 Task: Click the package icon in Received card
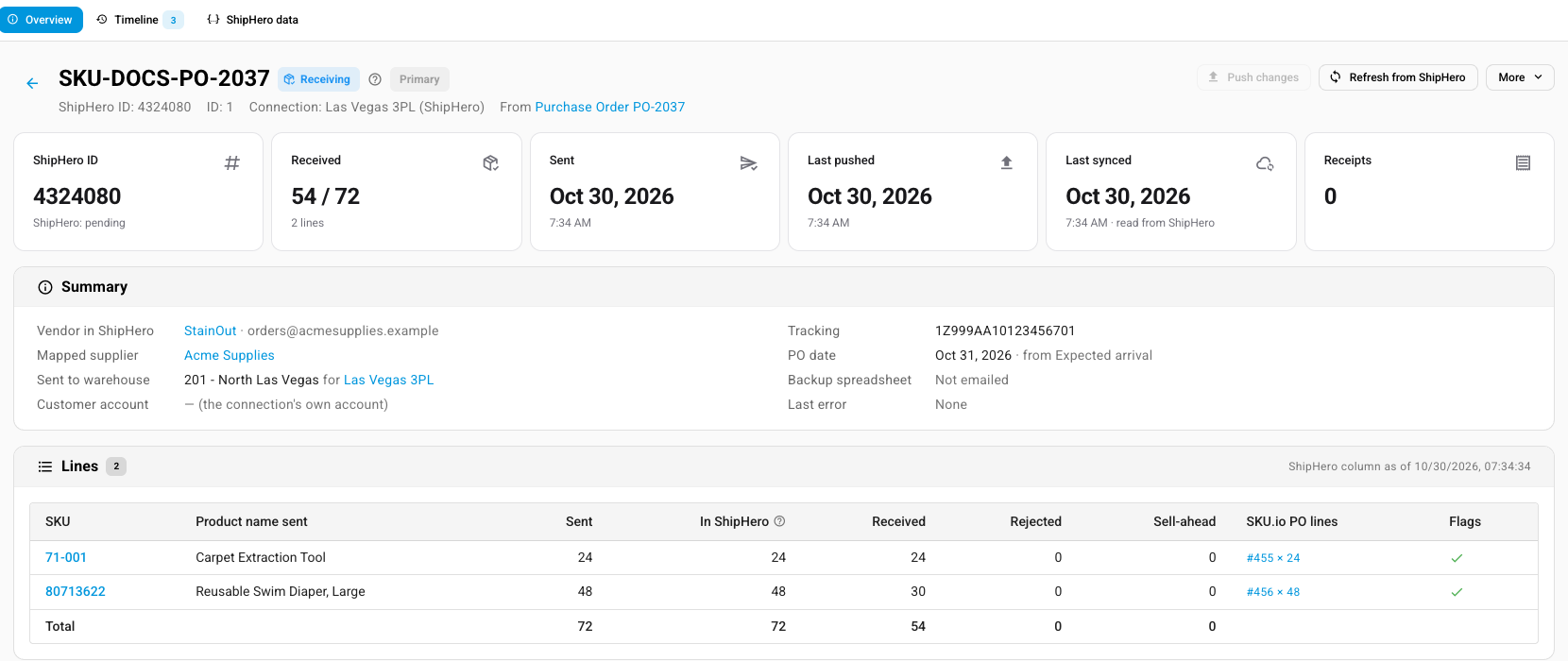(490, 163)
